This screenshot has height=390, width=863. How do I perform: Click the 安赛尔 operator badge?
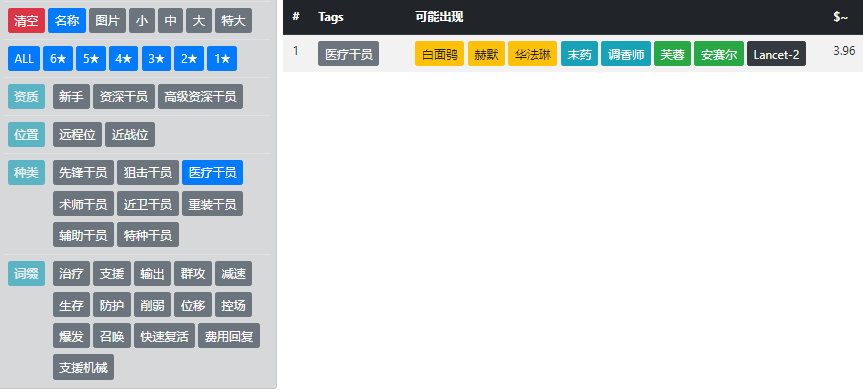point(719,54)
